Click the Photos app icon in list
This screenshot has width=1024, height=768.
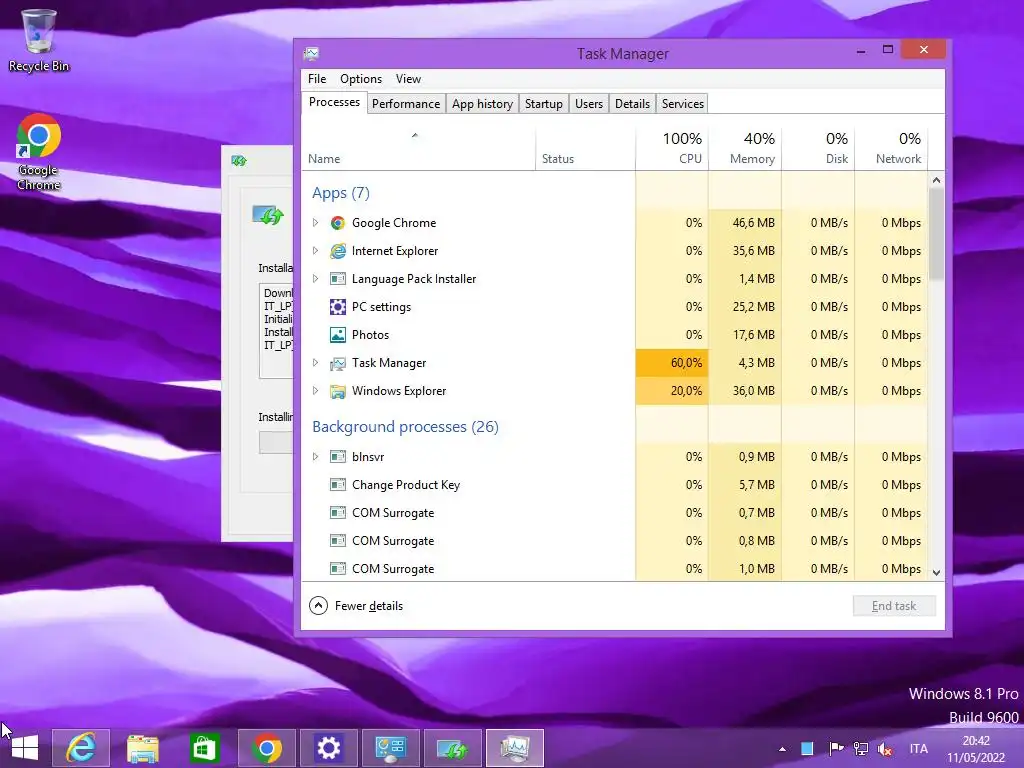[x=338, y=335]
